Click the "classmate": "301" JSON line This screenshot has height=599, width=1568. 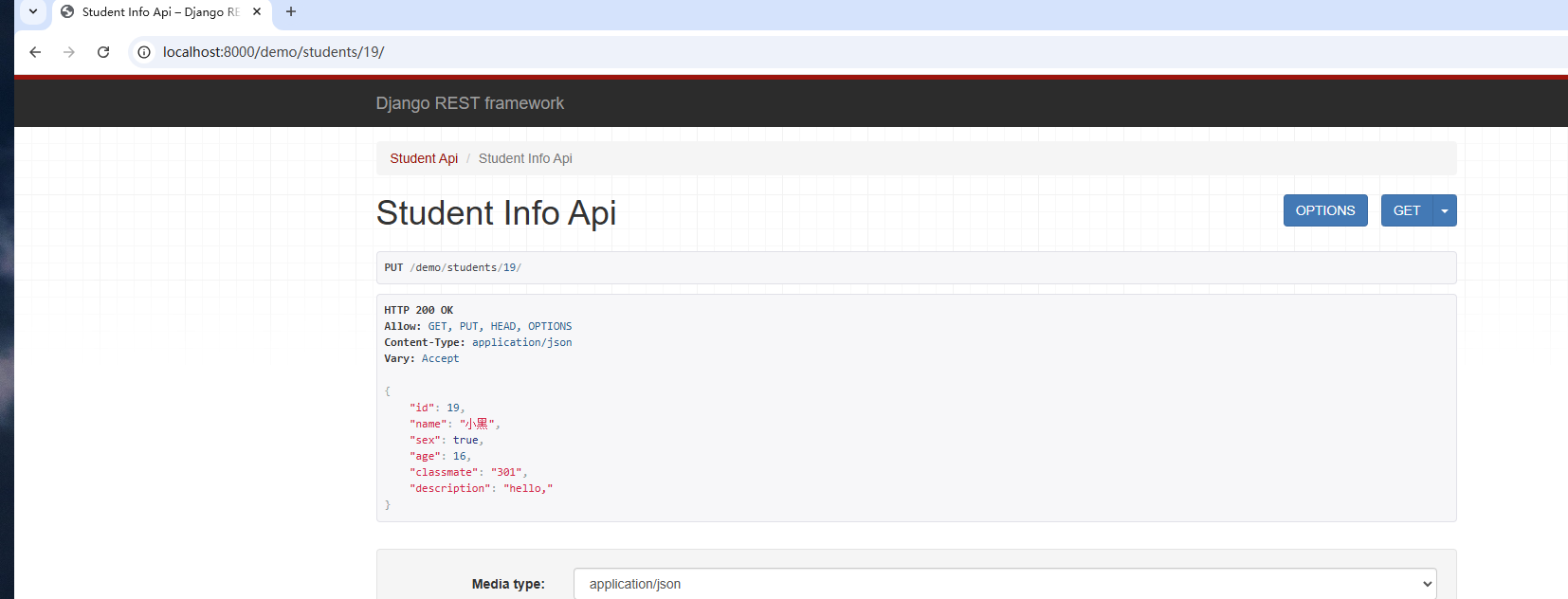[x=468, y=472]
